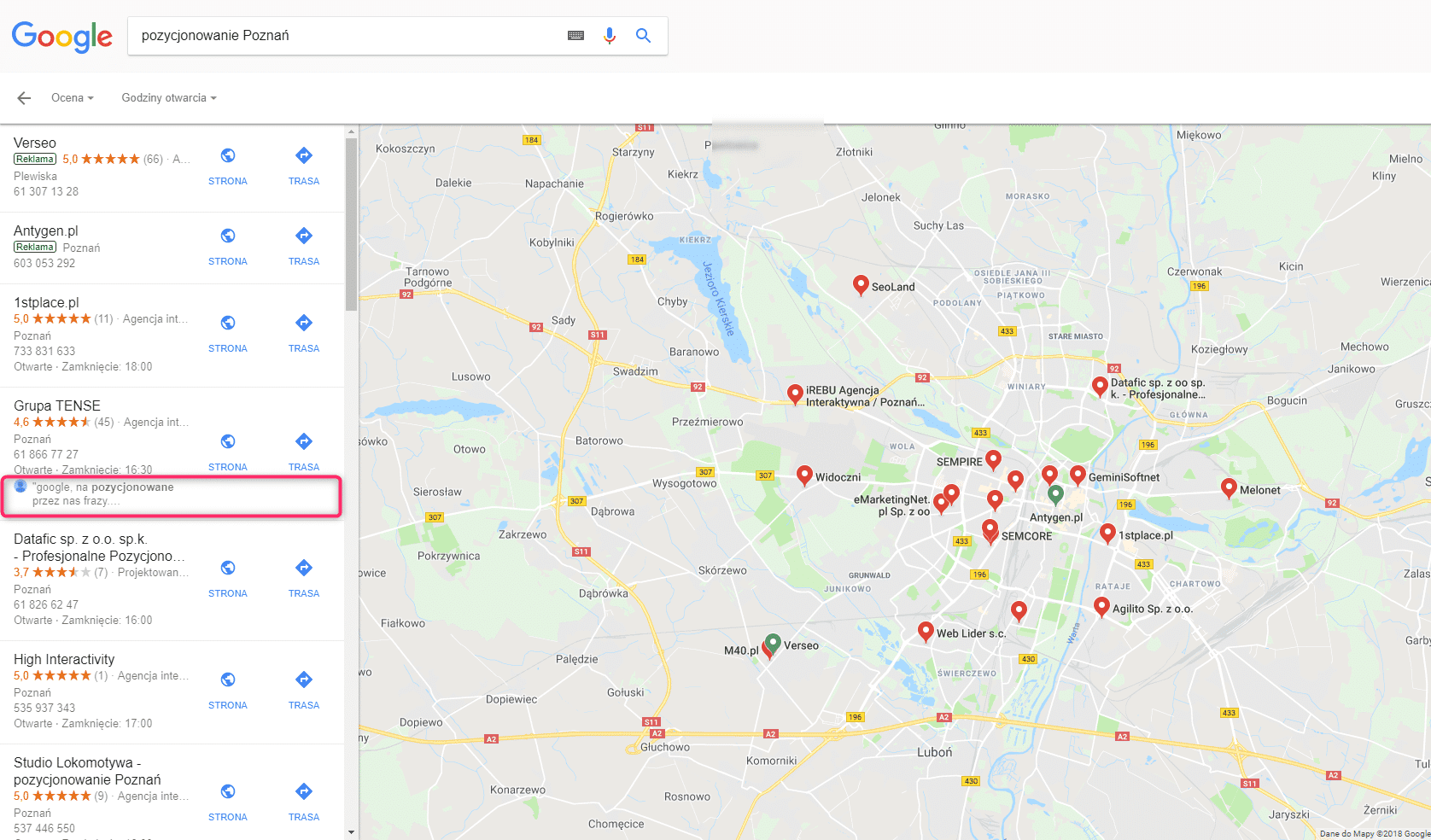Get directions icon for High Interactivity
The image size is (1431, 840).
[304, 680]
